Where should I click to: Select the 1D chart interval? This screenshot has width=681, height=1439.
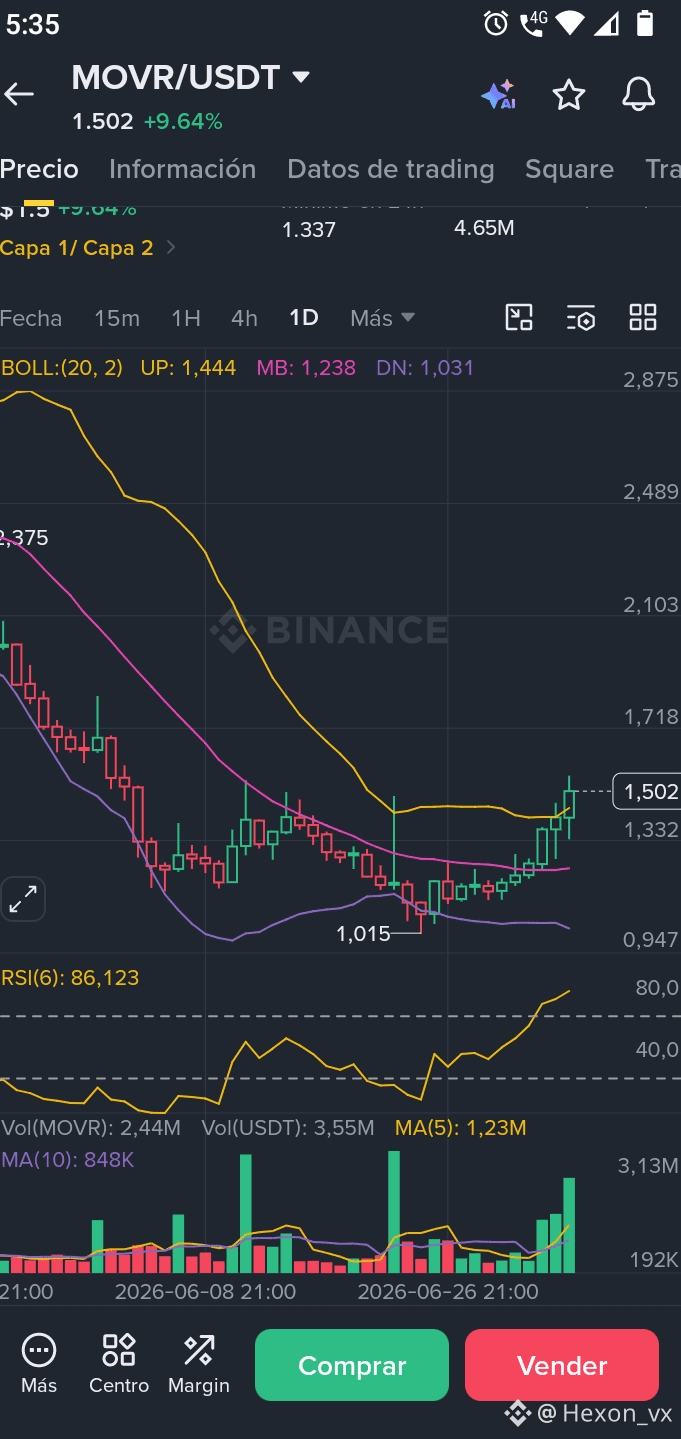[304, 318]
